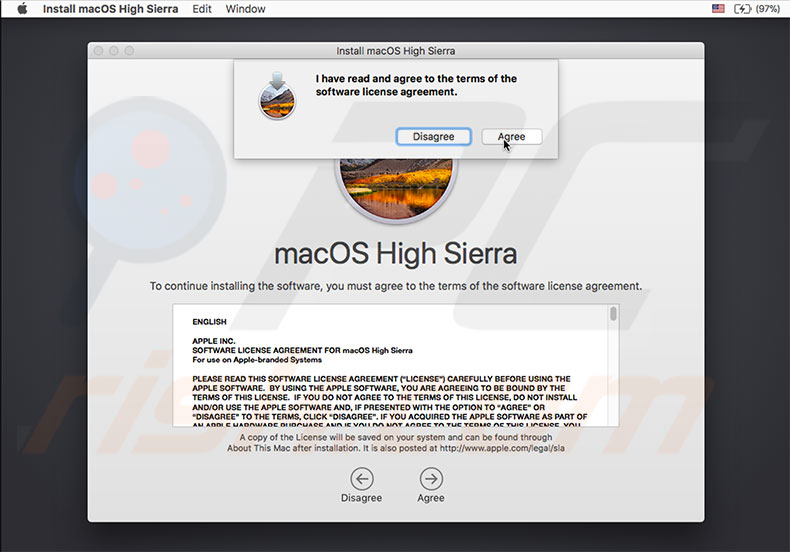Click the battery status icon
Viewport: 790px width, 552px height.
(x=742, y=9)
